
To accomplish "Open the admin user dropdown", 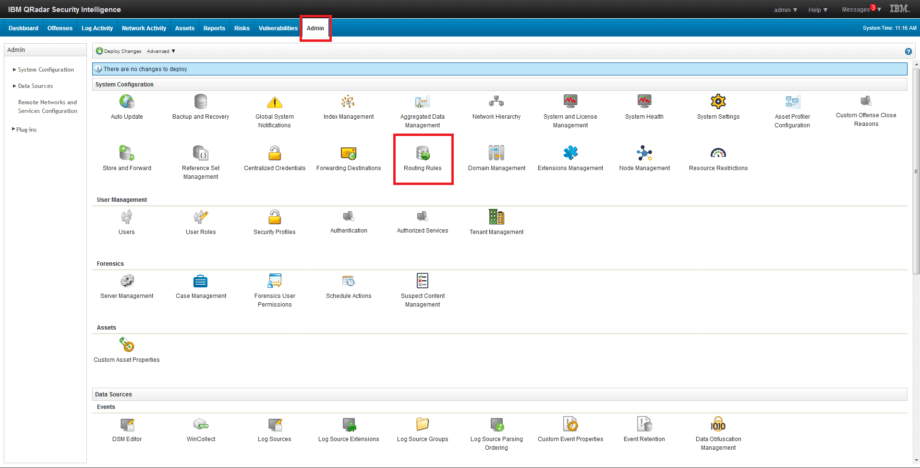I will tap(785, 9).
